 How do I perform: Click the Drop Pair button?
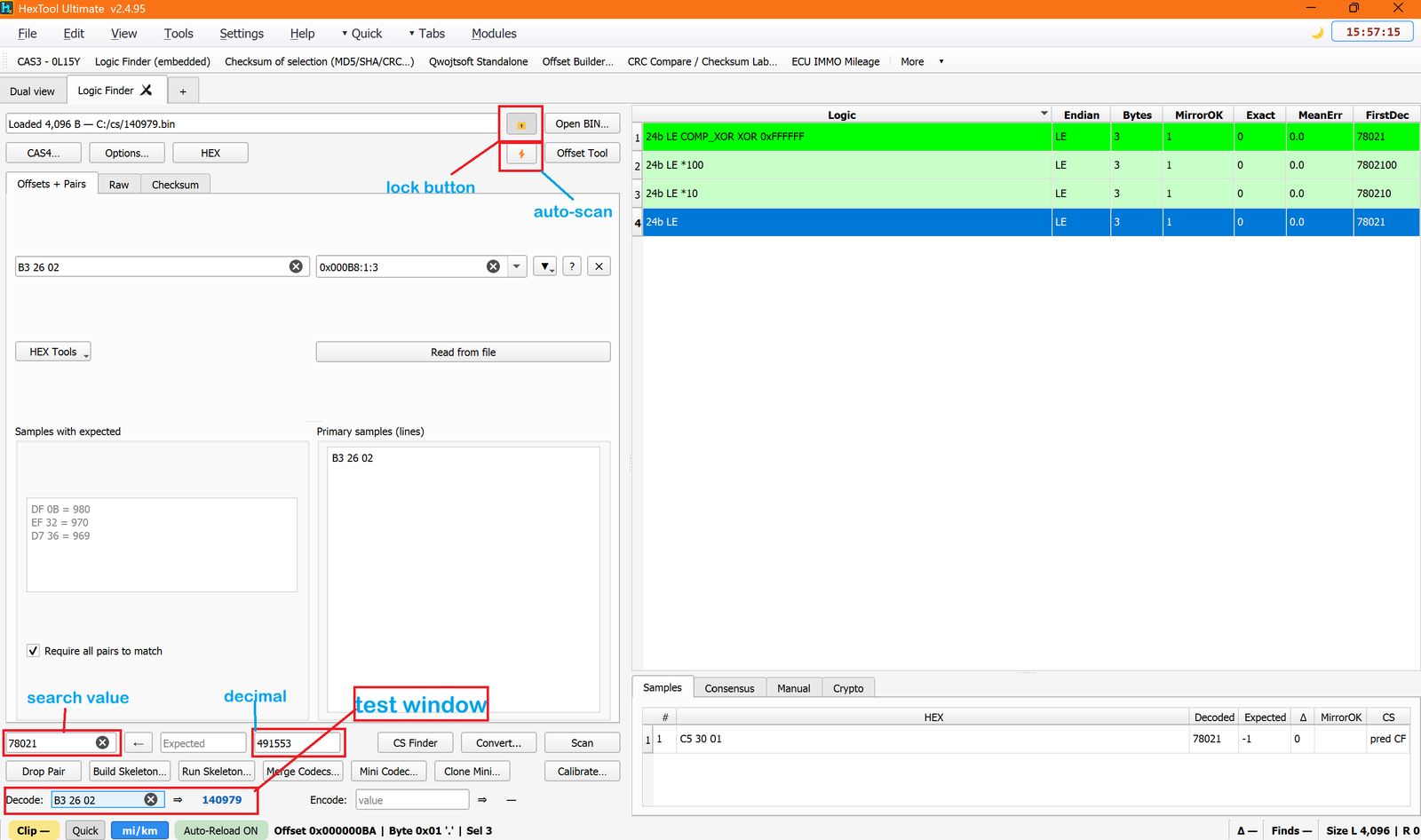pyautogui.click(x=44, y=772)
